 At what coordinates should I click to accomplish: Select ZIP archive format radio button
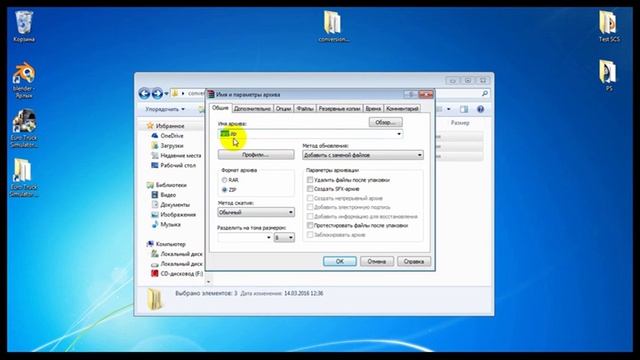[224, 190]
